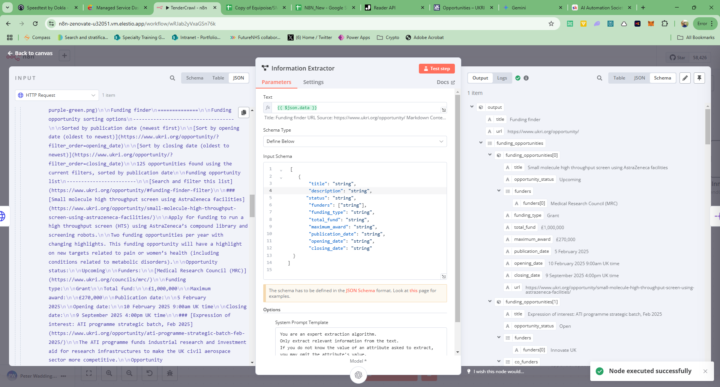720x387 pixels.
Task: Switch to the Reader API browser tab
Action: (x=394, y=7)
